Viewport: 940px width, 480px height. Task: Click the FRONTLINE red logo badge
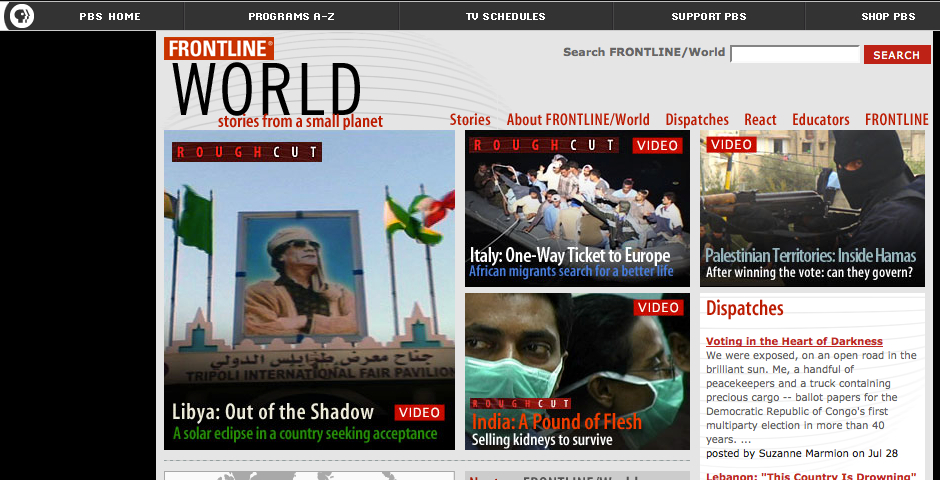click(219, 49)
